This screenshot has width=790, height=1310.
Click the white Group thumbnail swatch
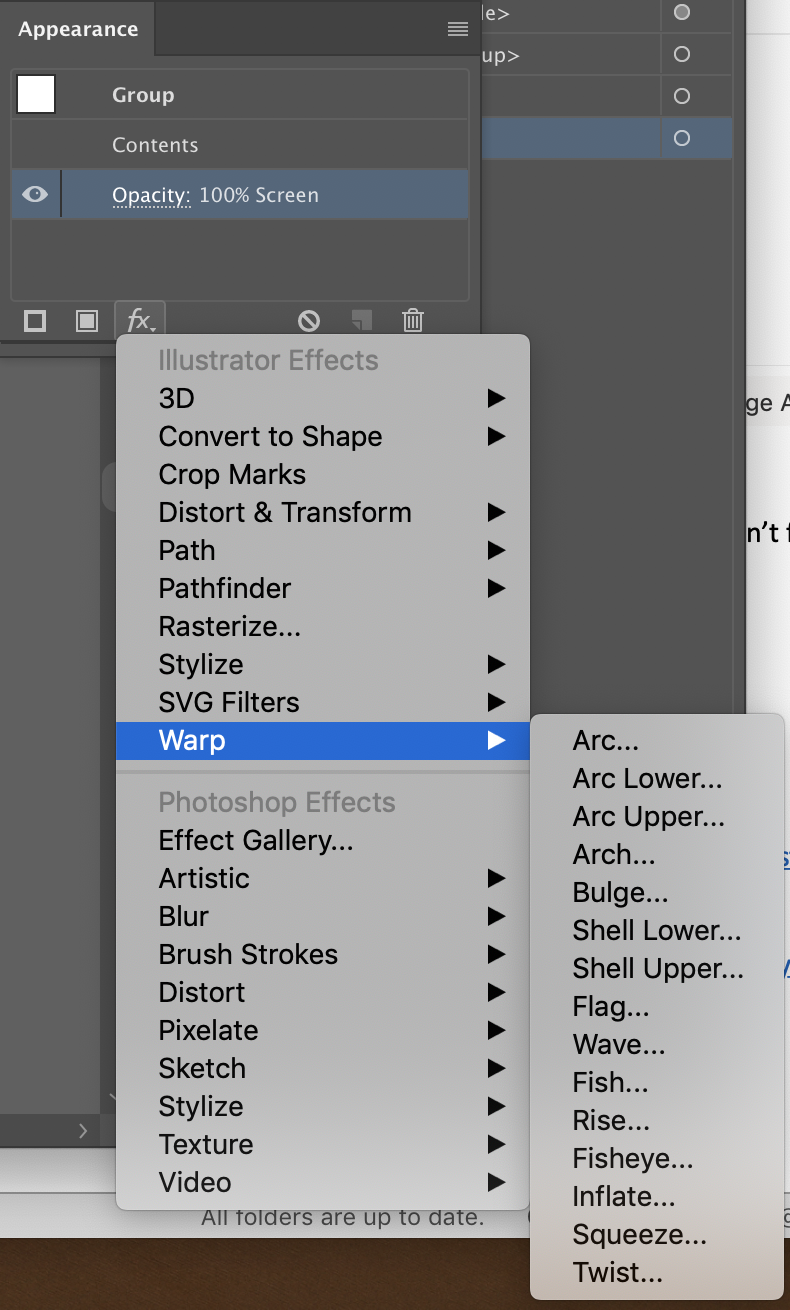coord(36,94)
